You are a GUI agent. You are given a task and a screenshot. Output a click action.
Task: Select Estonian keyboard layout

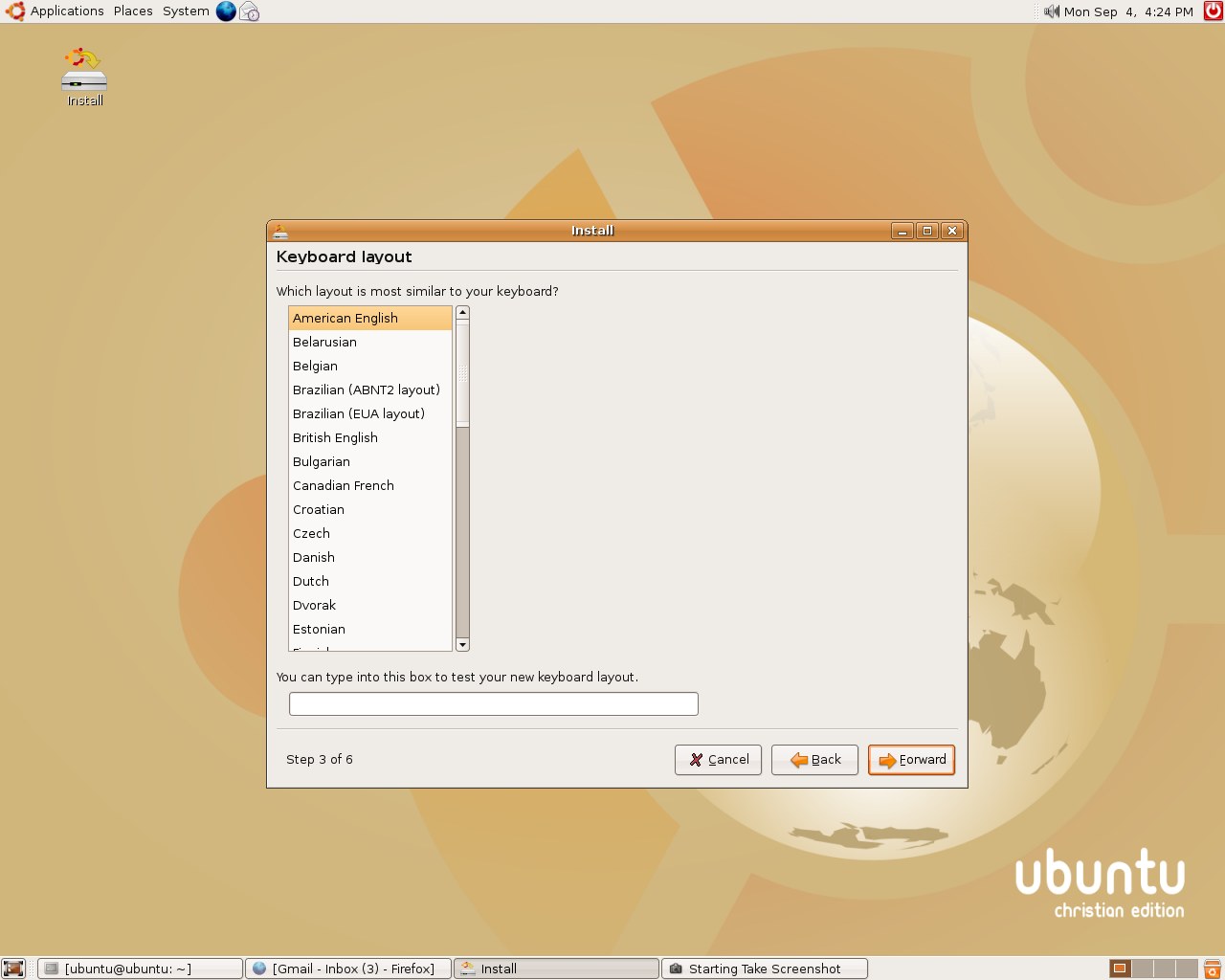[x=370, y=629]
